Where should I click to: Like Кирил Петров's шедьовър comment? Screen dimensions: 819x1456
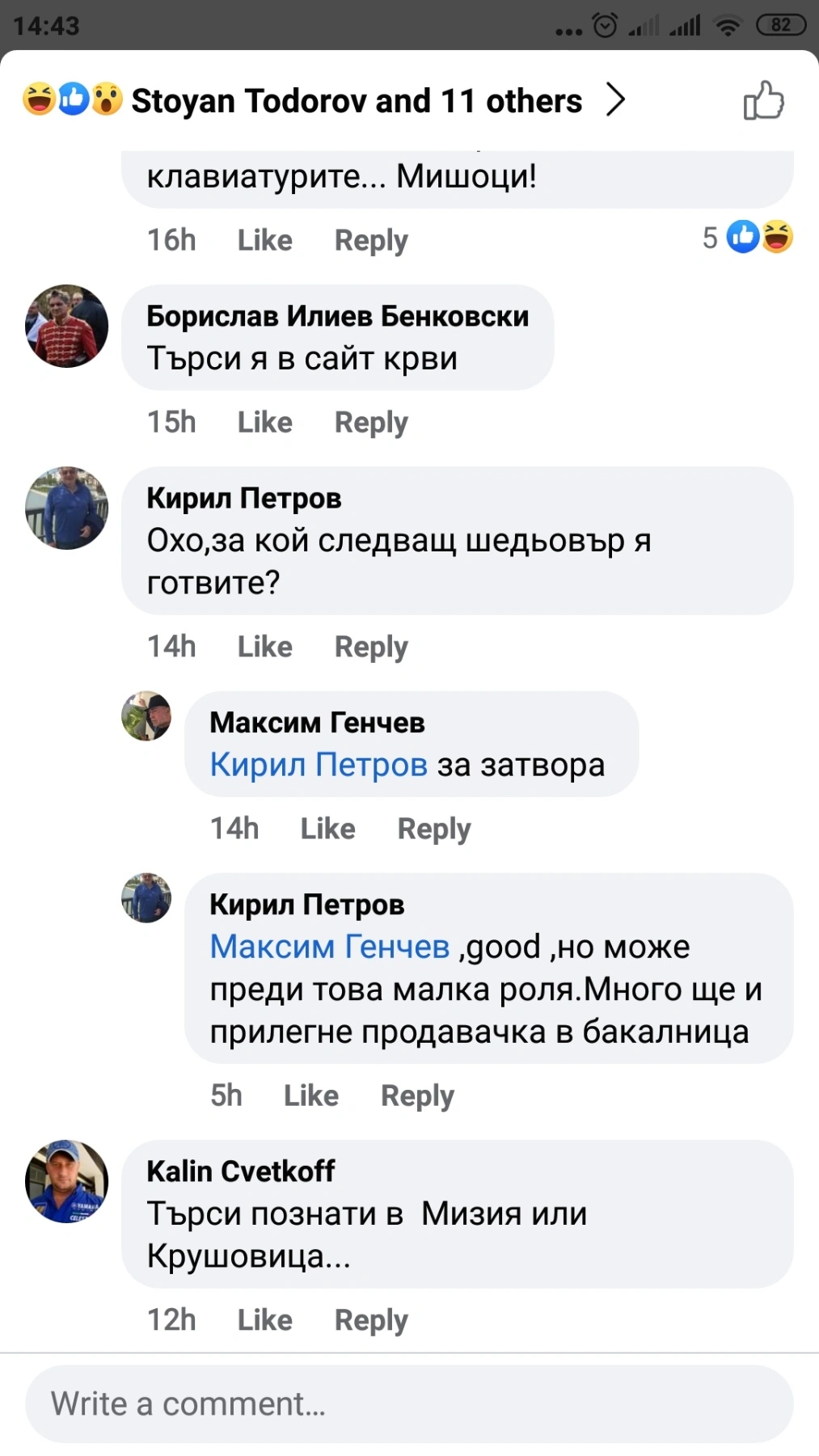point(264,647)
